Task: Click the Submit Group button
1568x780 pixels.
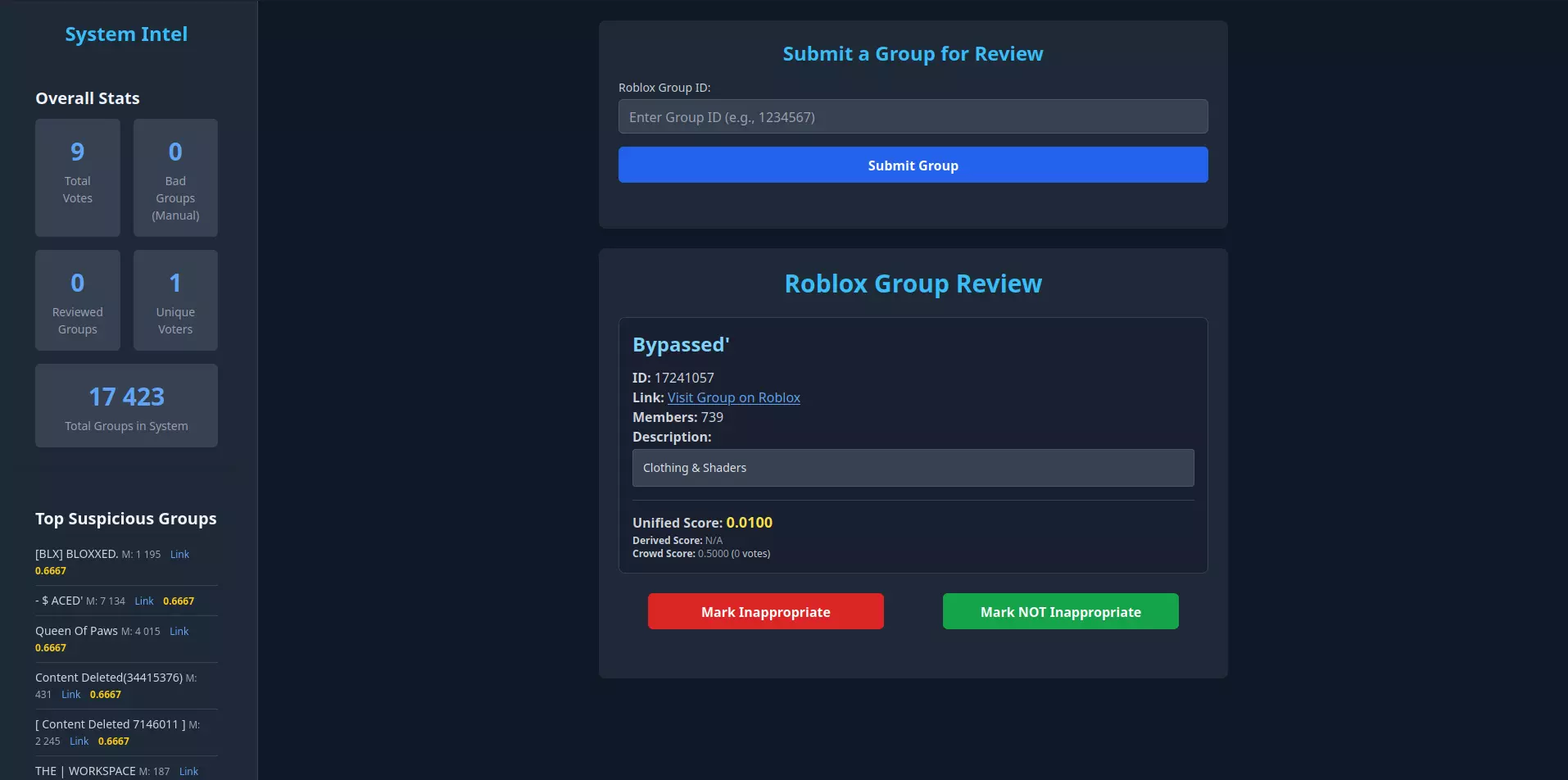Action: click(913, 165)
